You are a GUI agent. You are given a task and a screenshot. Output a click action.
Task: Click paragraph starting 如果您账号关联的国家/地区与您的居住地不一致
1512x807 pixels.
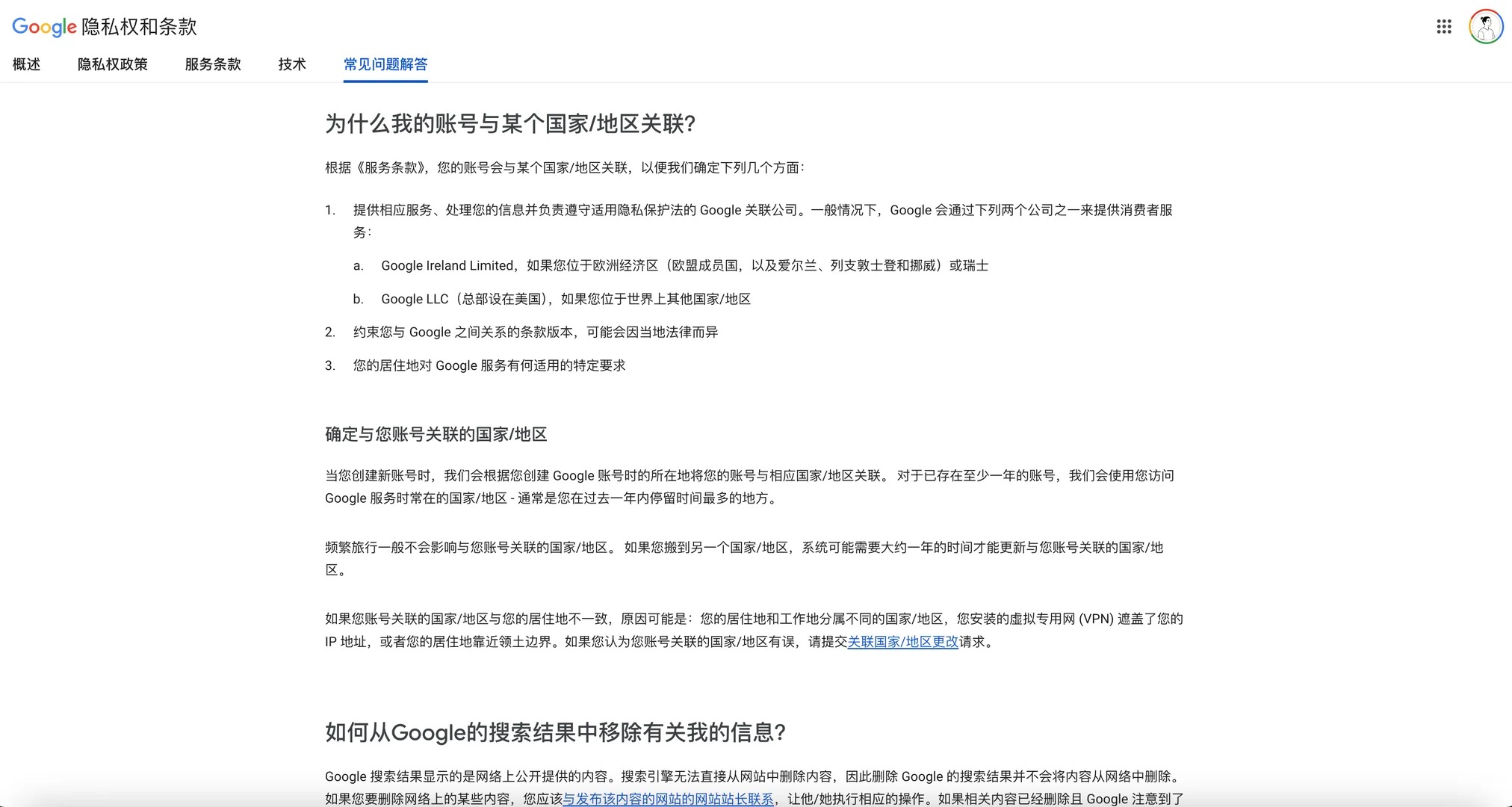(754, 631)
